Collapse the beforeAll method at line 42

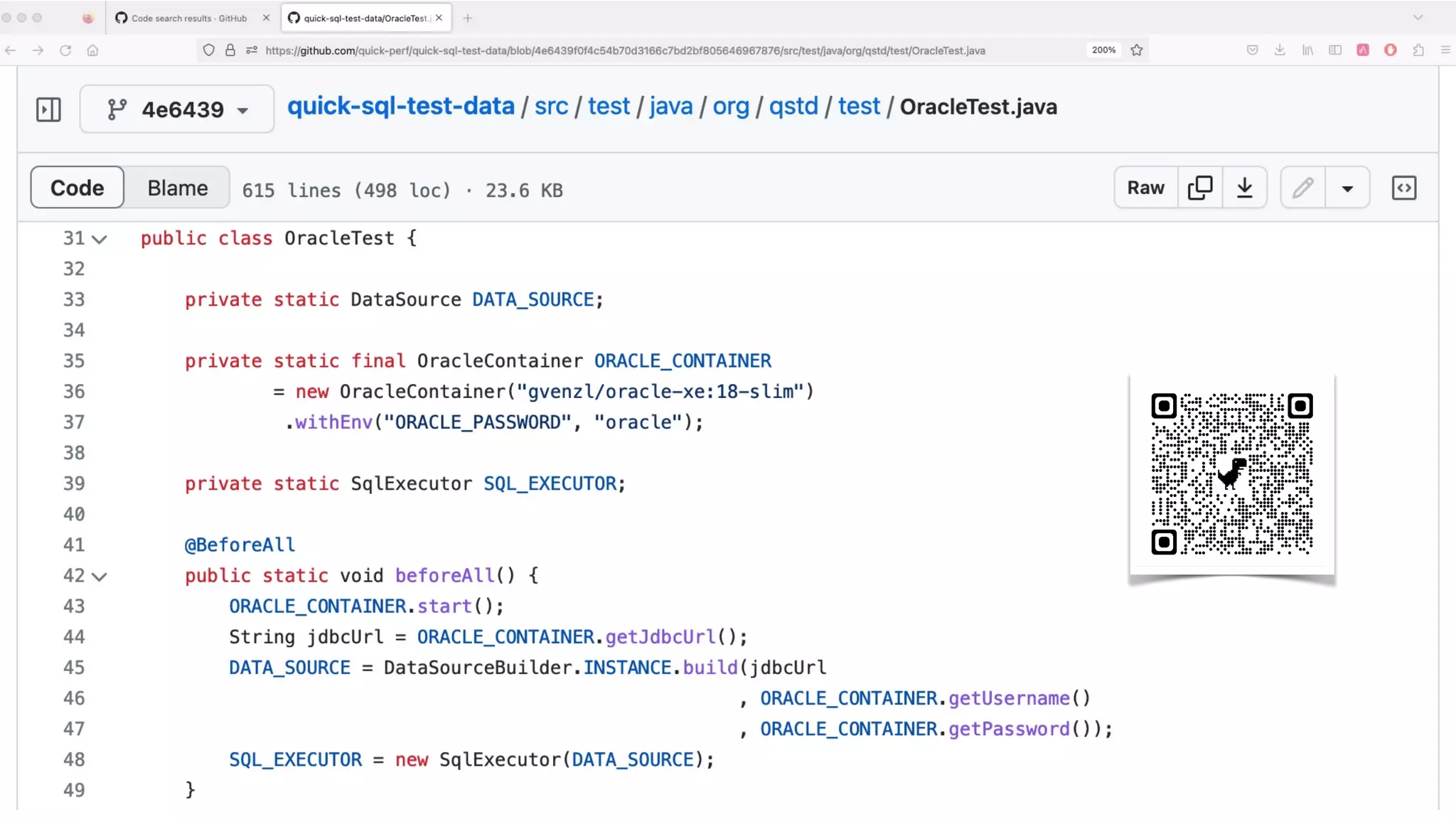tap(100, 577)
